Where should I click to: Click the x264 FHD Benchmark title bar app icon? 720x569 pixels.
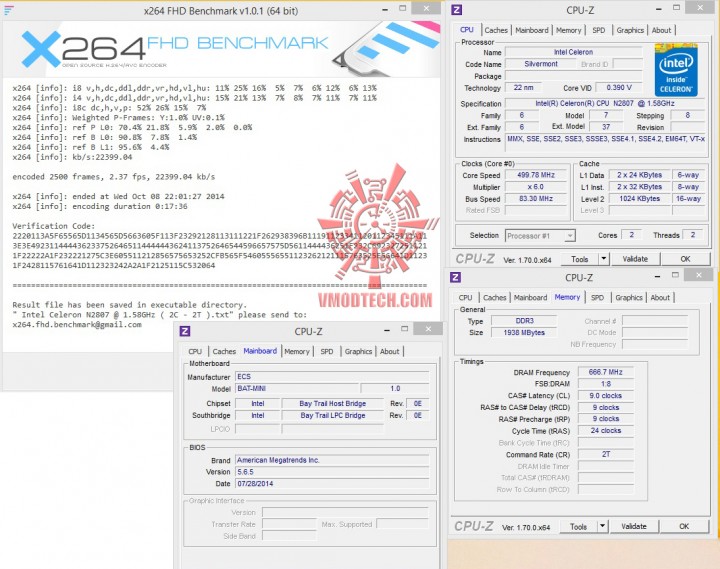click(x=8, y=10)
